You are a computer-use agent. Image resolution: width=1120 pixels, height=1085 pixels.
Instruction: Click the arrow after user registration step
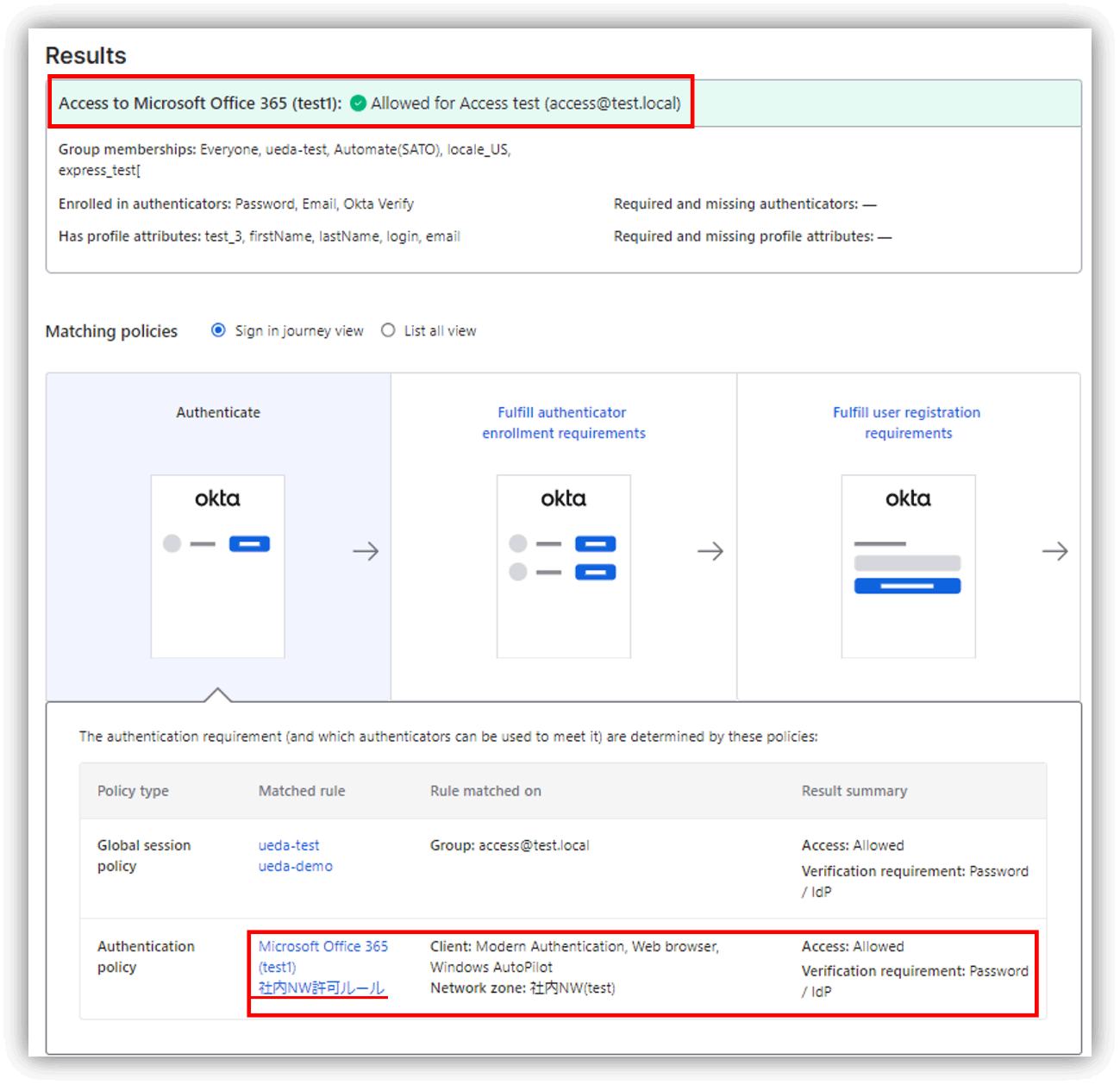[x=1055, y=551]
